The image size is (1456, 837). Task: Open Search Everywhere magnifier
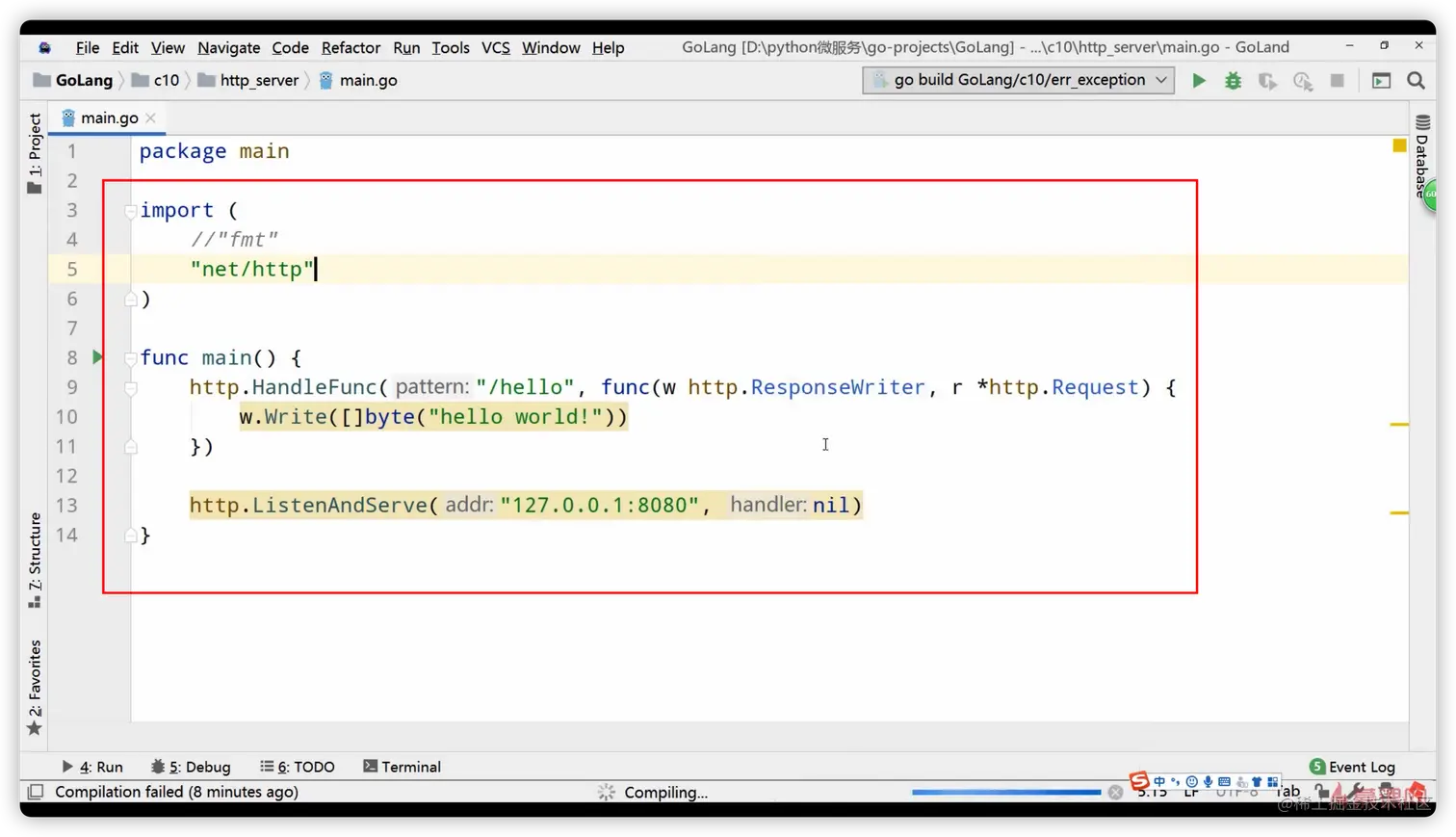point(1417,81)
